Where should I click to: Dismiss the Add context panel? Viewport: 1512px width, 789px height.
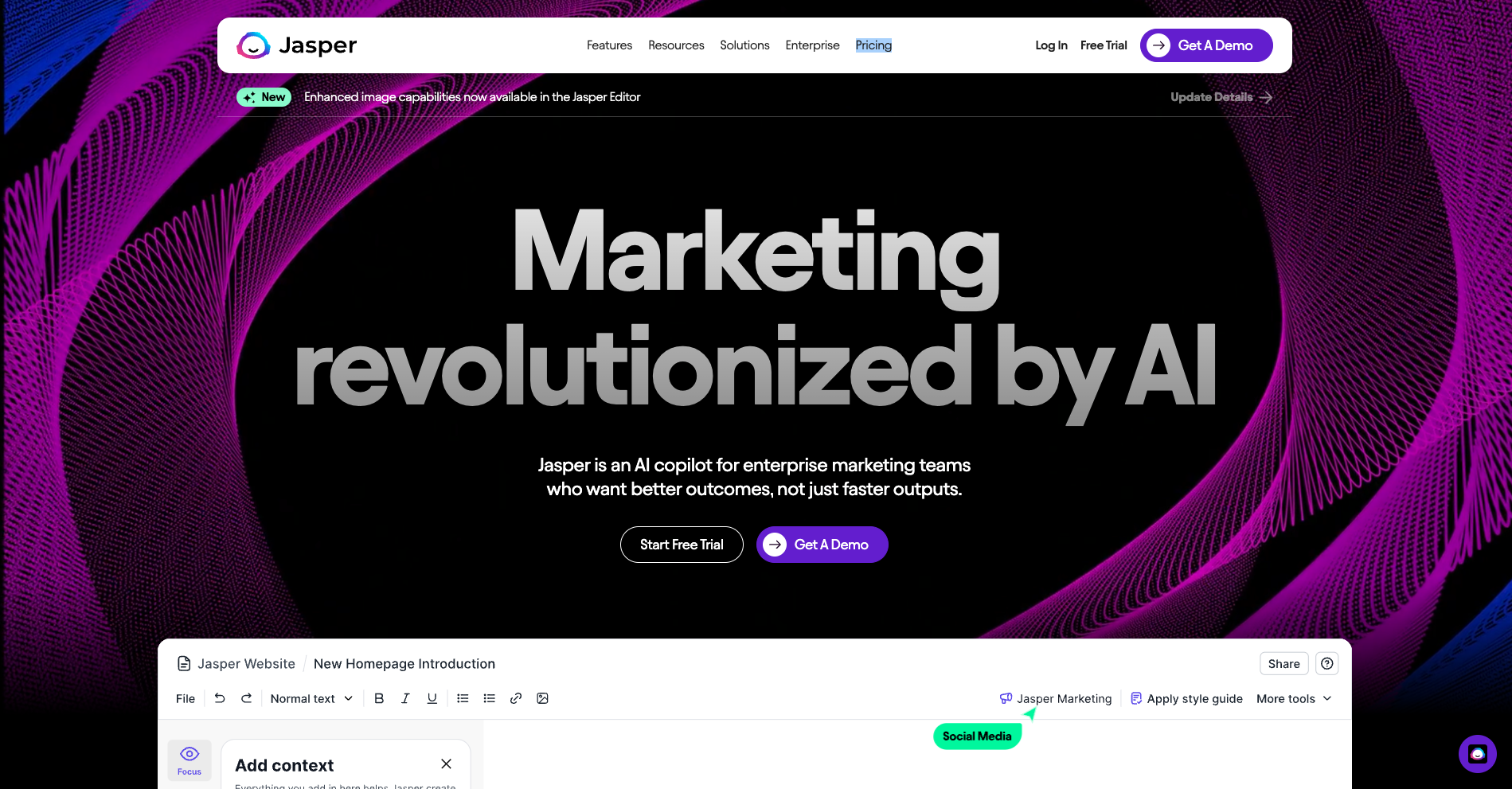pyautogui.click(x=446, y=764)
